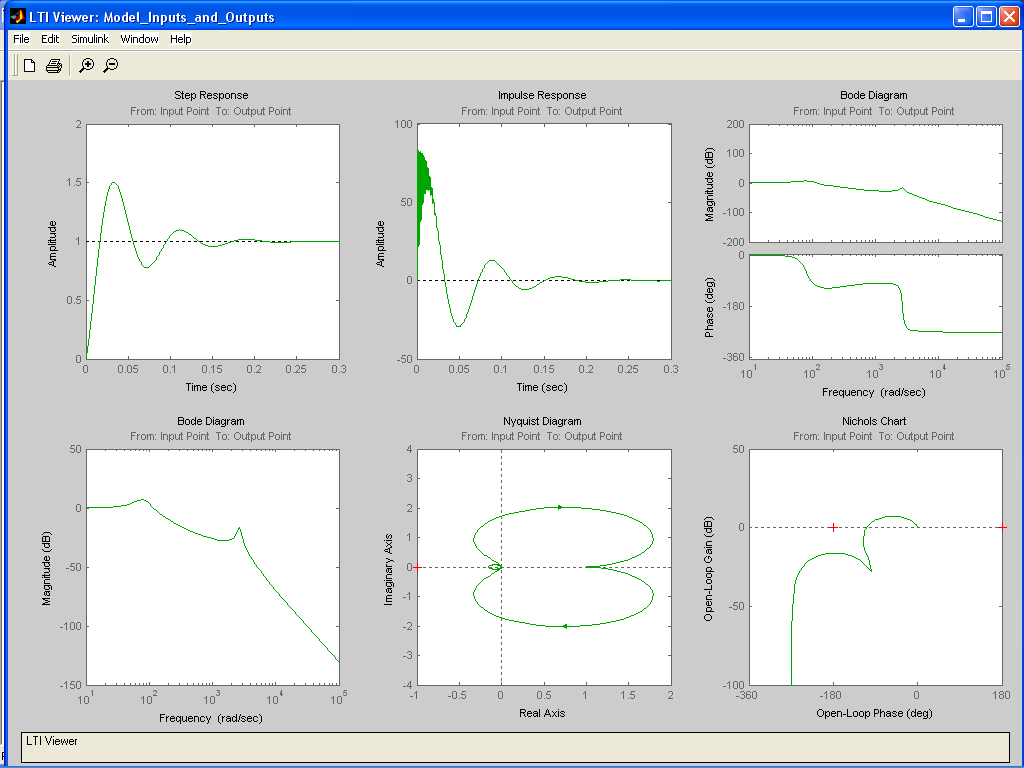Click the top-right Bode Diagram title
The width and height of the screenshot is (1024, 768).
(874, 95)
